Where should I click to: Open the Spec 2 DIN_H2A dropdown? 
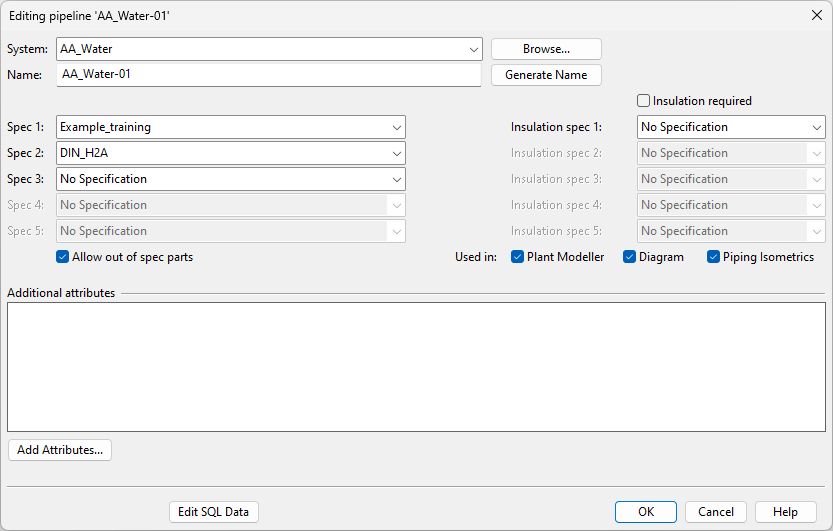(x=396, y=153)
